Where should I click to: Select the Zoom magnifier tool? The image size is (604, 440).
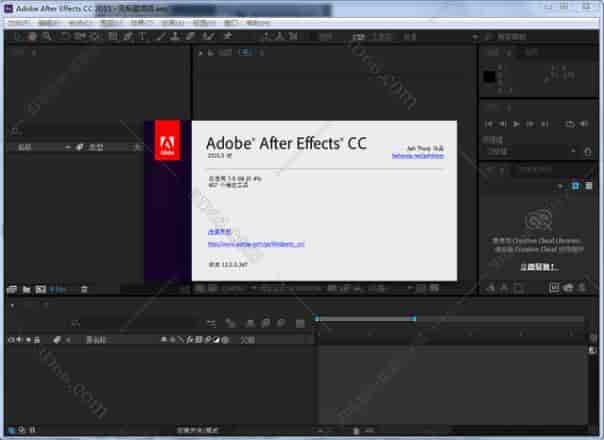click(46, 37)
